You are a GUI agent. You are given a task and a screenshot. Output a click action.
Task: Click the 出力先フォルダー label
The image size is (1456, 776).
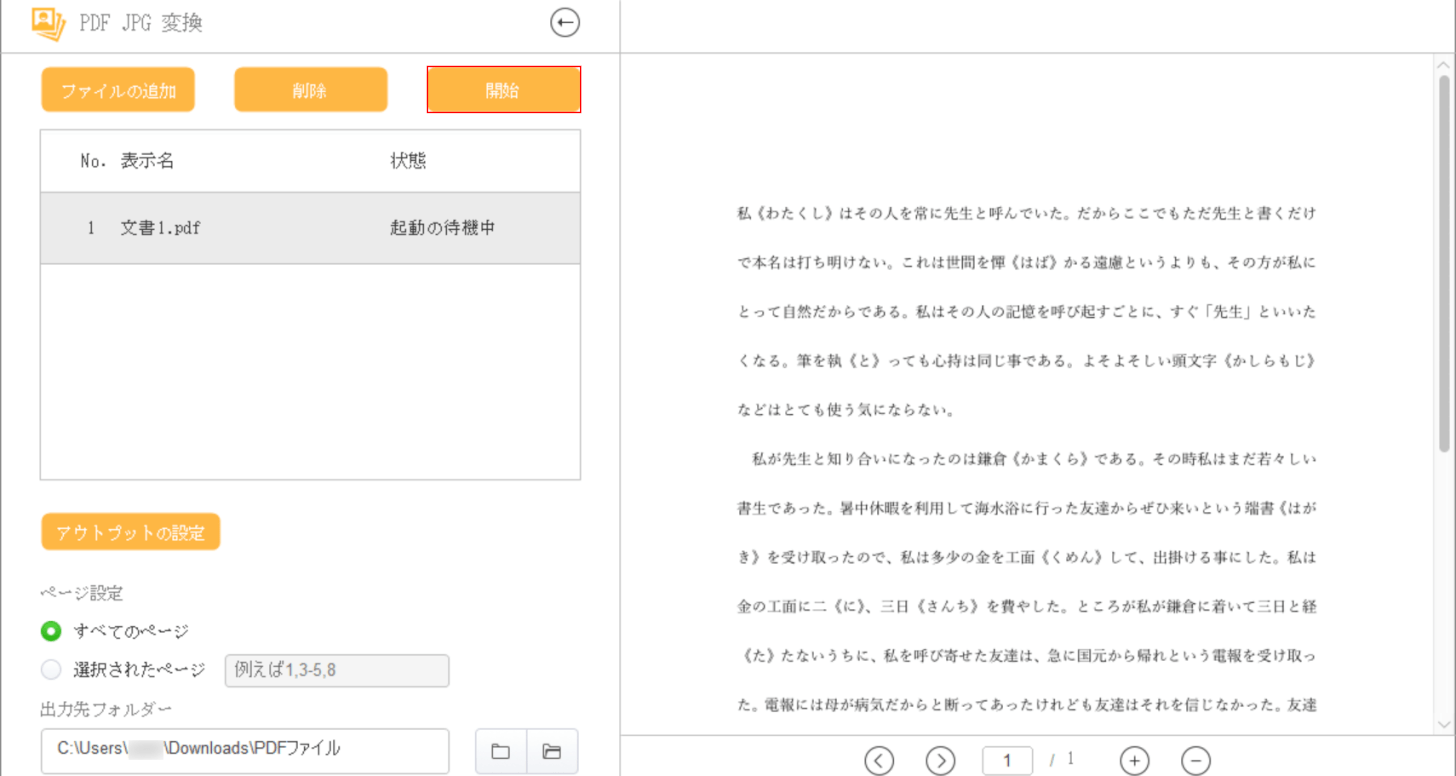point(107,709)
